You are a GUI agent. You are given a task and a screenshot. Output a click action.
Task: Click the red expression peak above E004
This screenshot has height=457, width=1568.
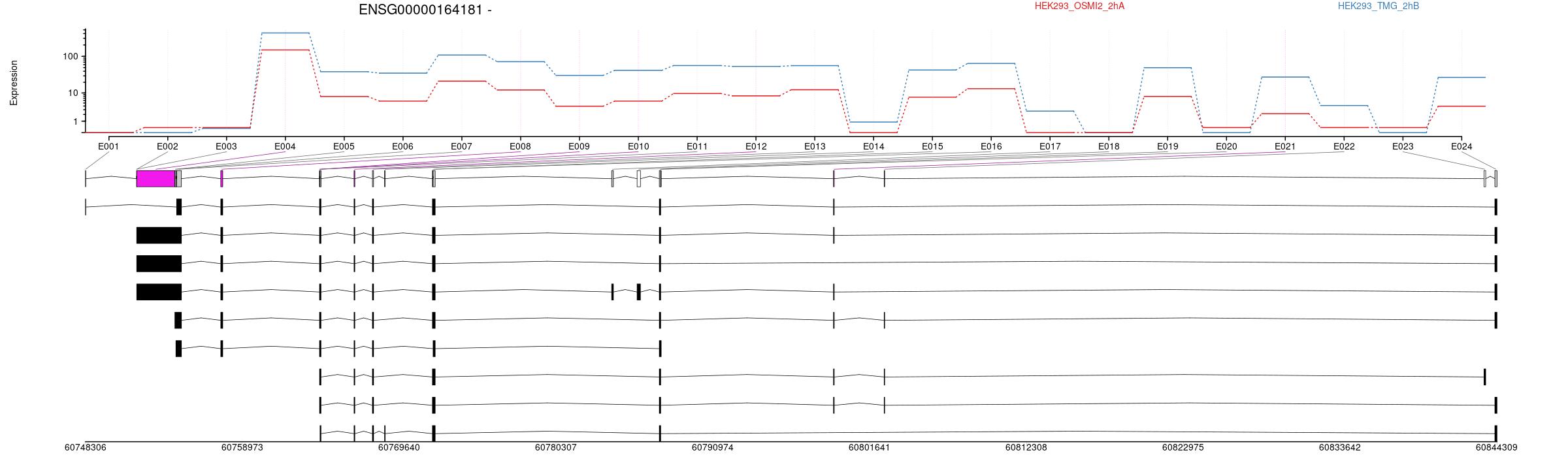(285, 50)
